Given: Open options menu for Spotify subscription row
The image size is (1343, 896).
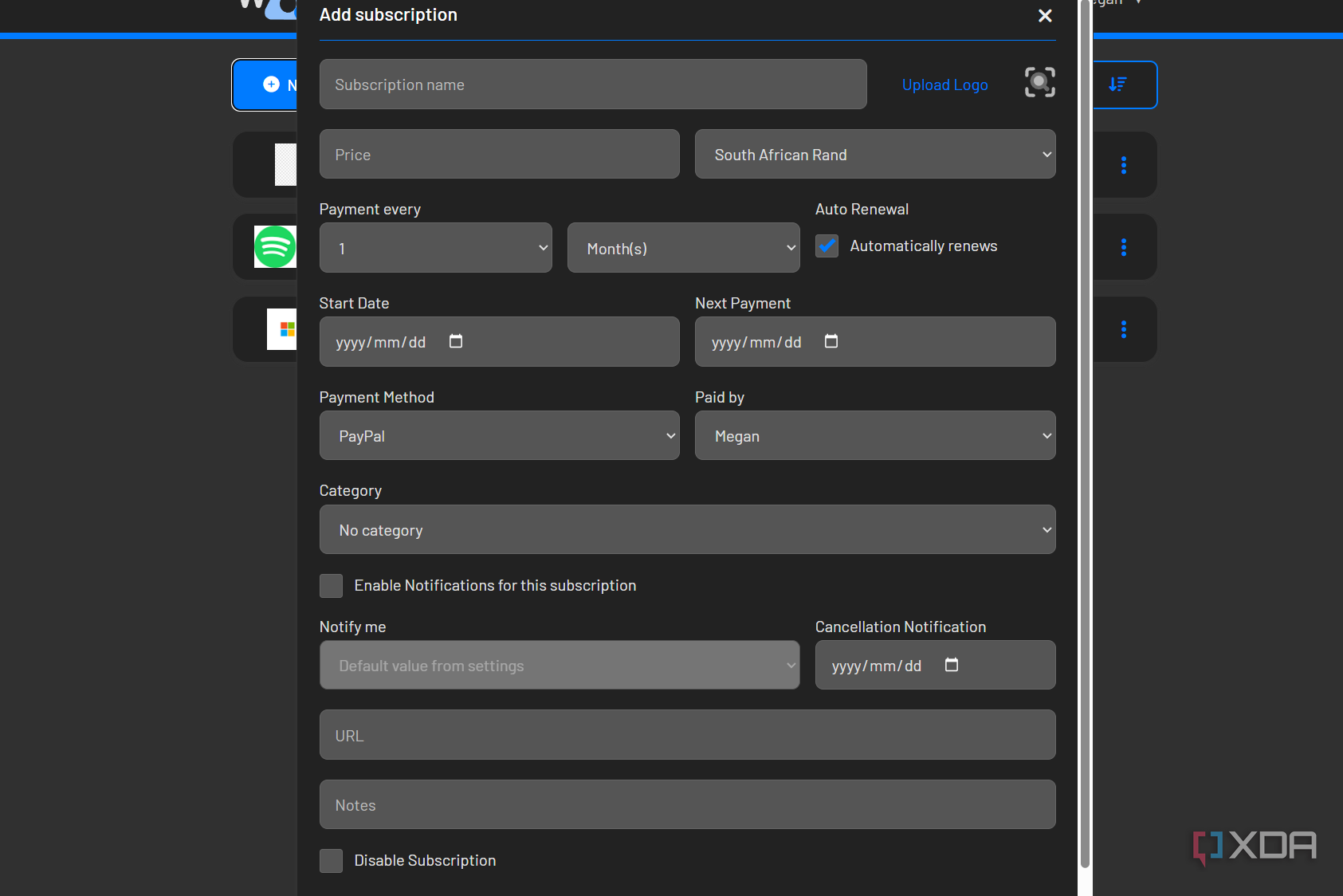Looking at the screenshot, I should pyautogui.click(x=1124, y=247).
